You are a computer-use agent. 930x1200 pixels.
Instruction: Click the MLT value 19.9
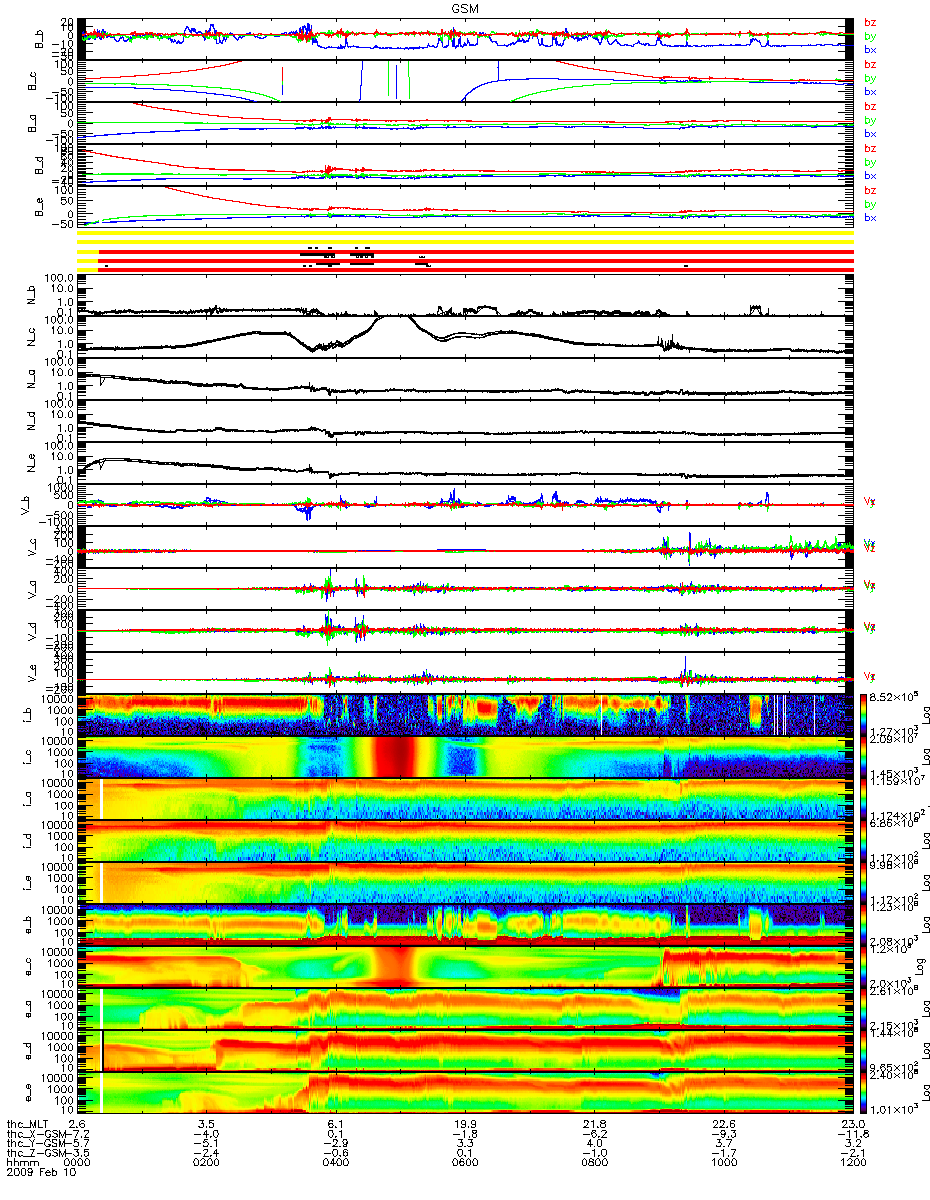point(466,1125)
